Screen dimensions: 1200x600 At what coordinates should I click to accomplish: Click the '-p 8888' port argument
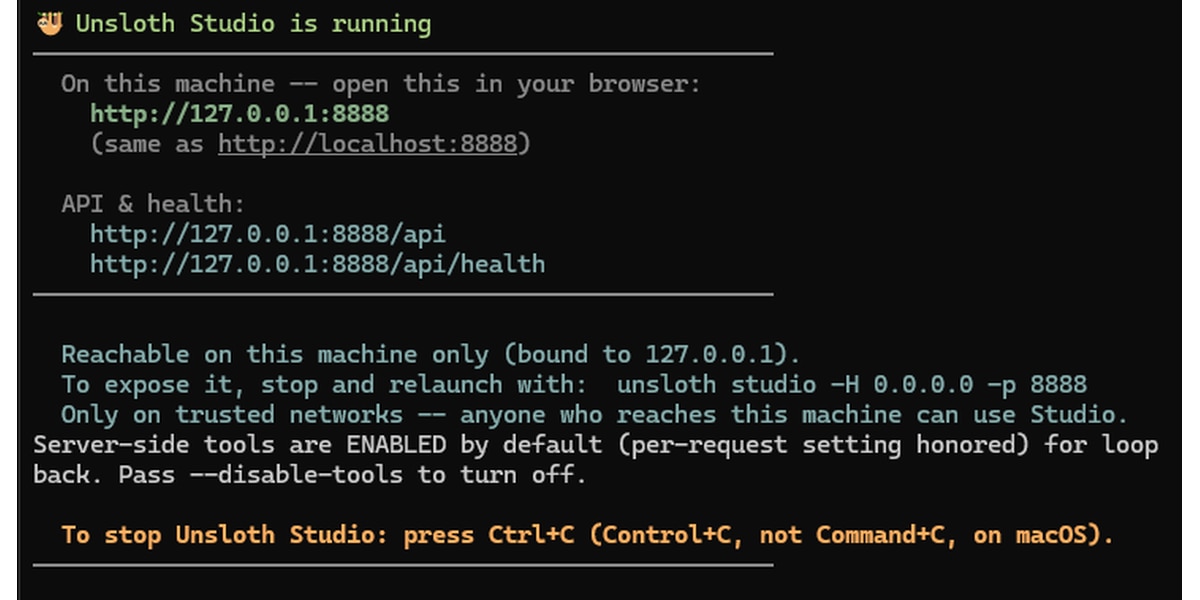pyautogui.click(x=1037, y=384)
